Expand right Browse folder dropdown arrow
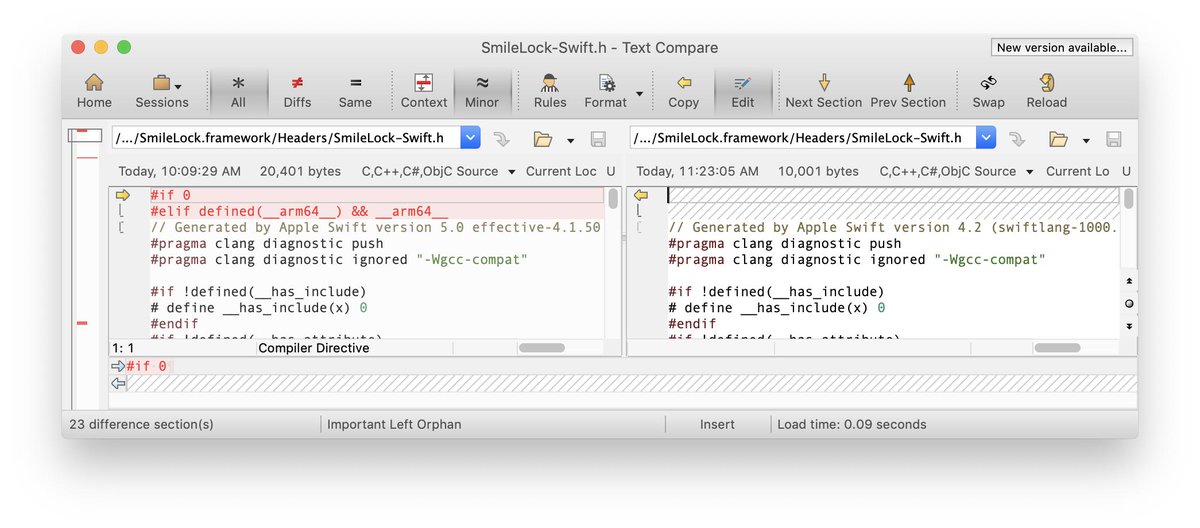The width and height of the screenshot is (1200, 528). (x=1086, y=141)
